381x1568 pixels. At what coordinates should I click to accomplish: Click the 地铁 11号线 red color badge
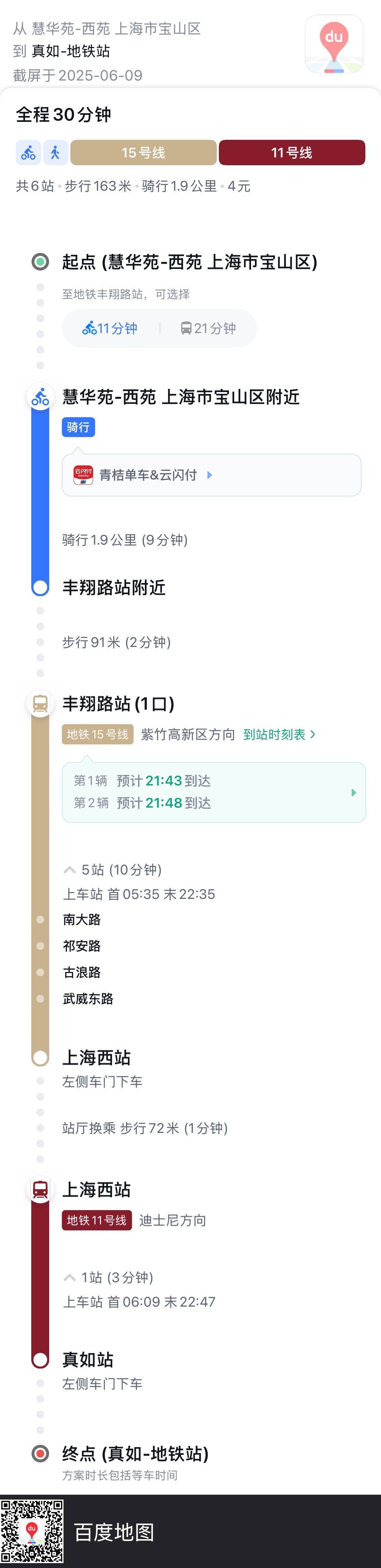(x=97, y=1221)
